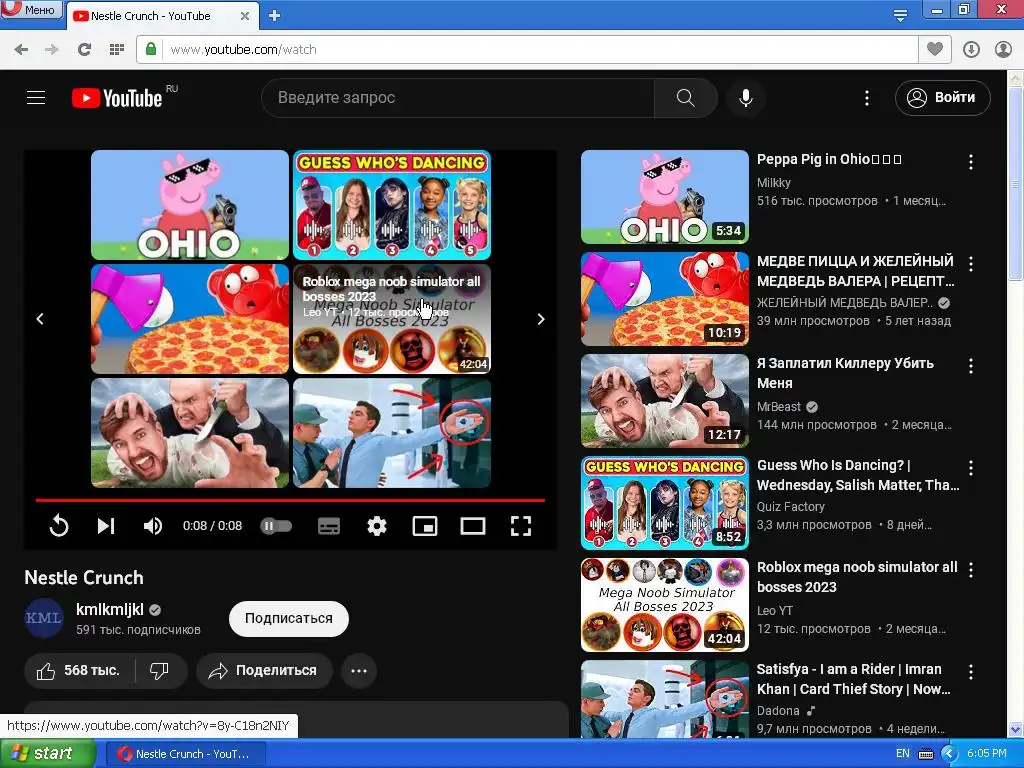The height and width of the screenshot is (768, 1024).
Task: Enter fullscreen mode
Action: click(x=520, y=526)
